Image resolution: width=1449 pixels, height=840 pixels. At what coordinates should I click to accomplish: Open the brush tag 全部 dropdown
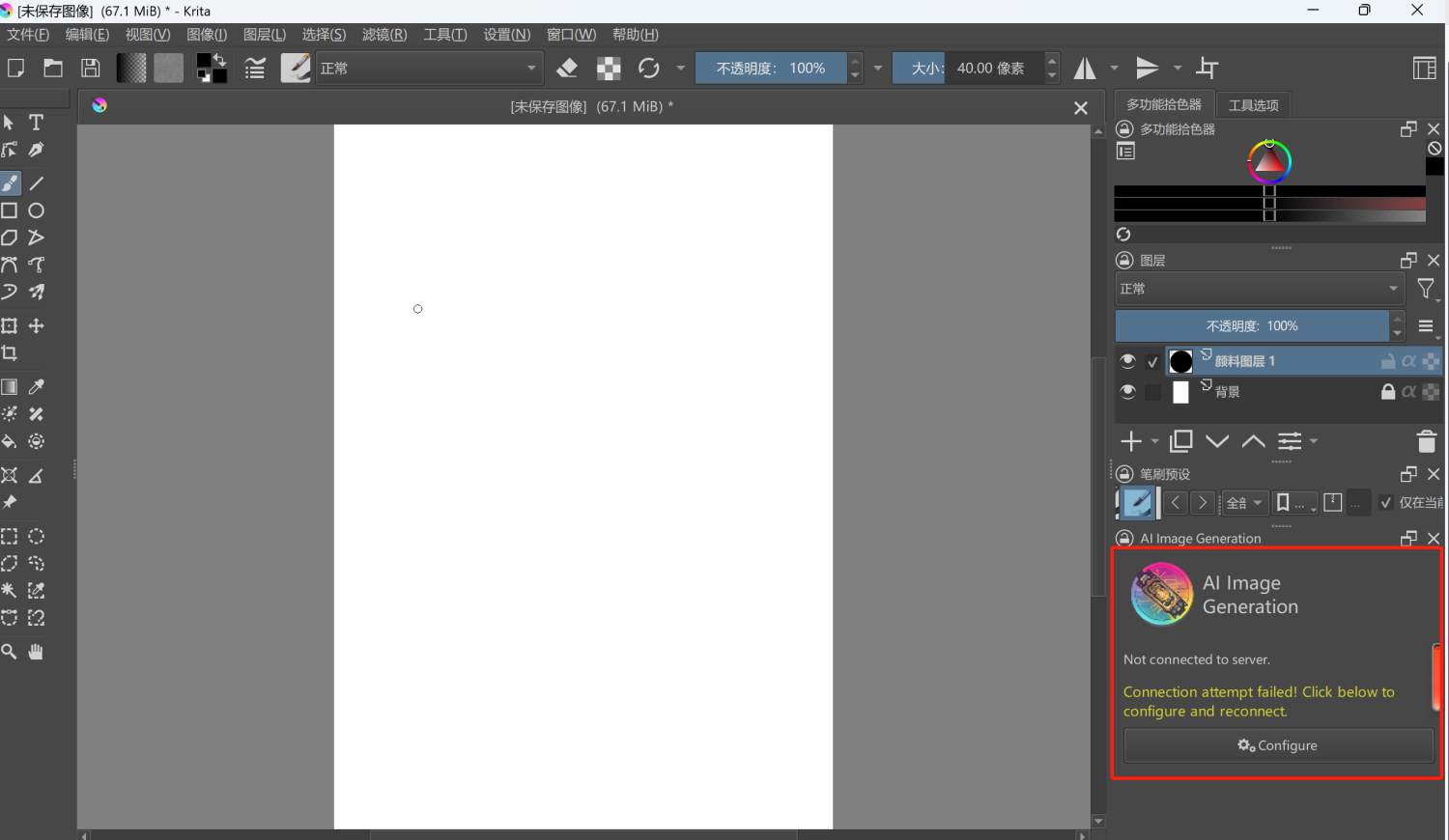tap(1244, 503)
